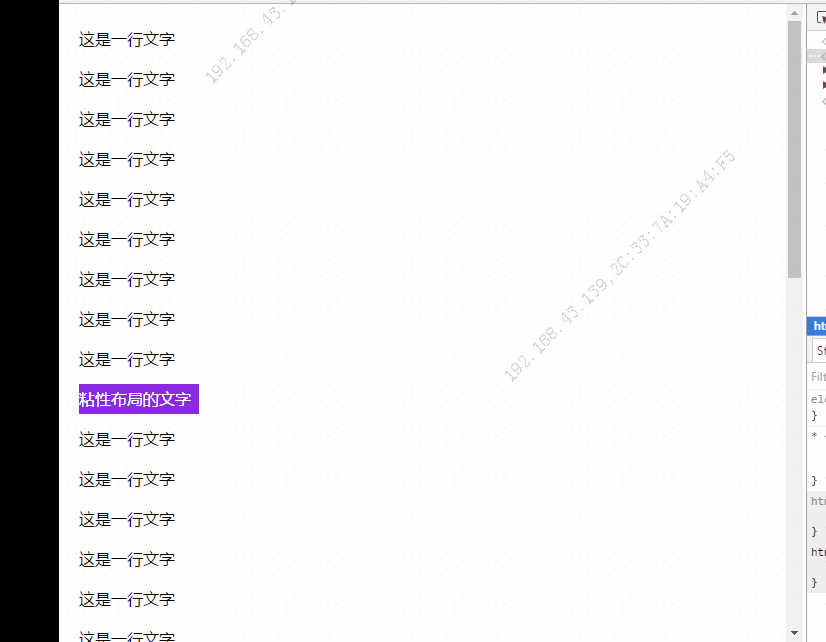Focus the Filter styles input field

pos(818,377)
